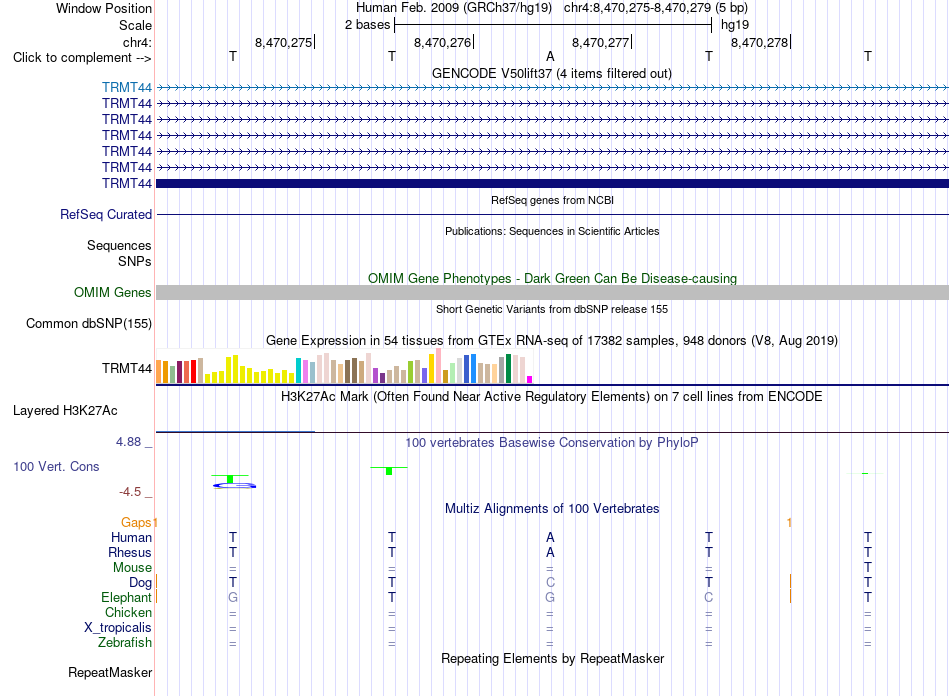Click the hg19 text beside scale bar
Screen dimensions: 950x696
[x=734, y=25]
